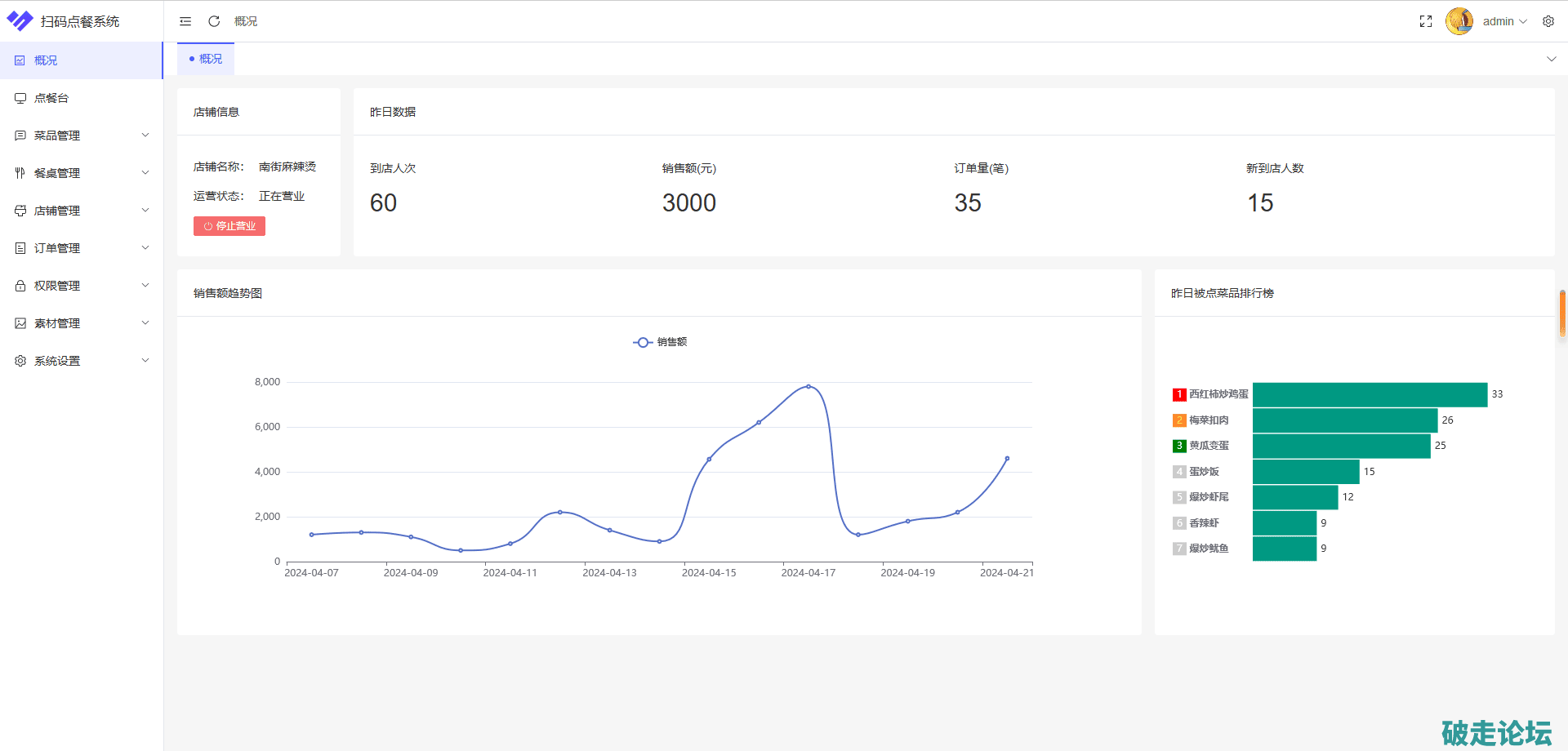The height and width of the screenshot is (751, 1568).
Task: Open the admin user dropdown
Action: [1504, 21]
